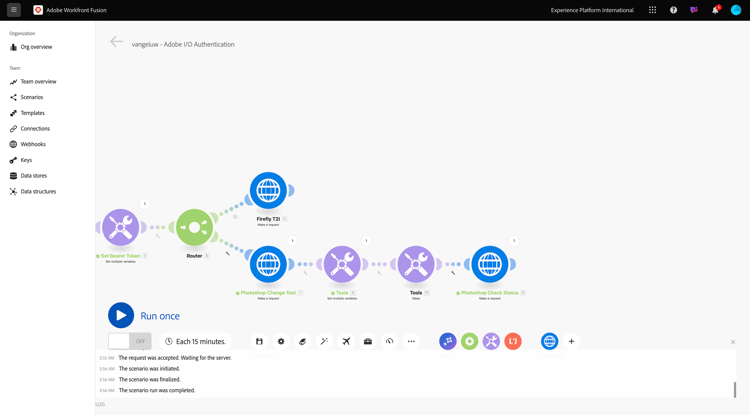Viewport: 750px width, 415px height.
Task: Go back using the back arrow
Action: pyautogui.click(x=117, y=42)
